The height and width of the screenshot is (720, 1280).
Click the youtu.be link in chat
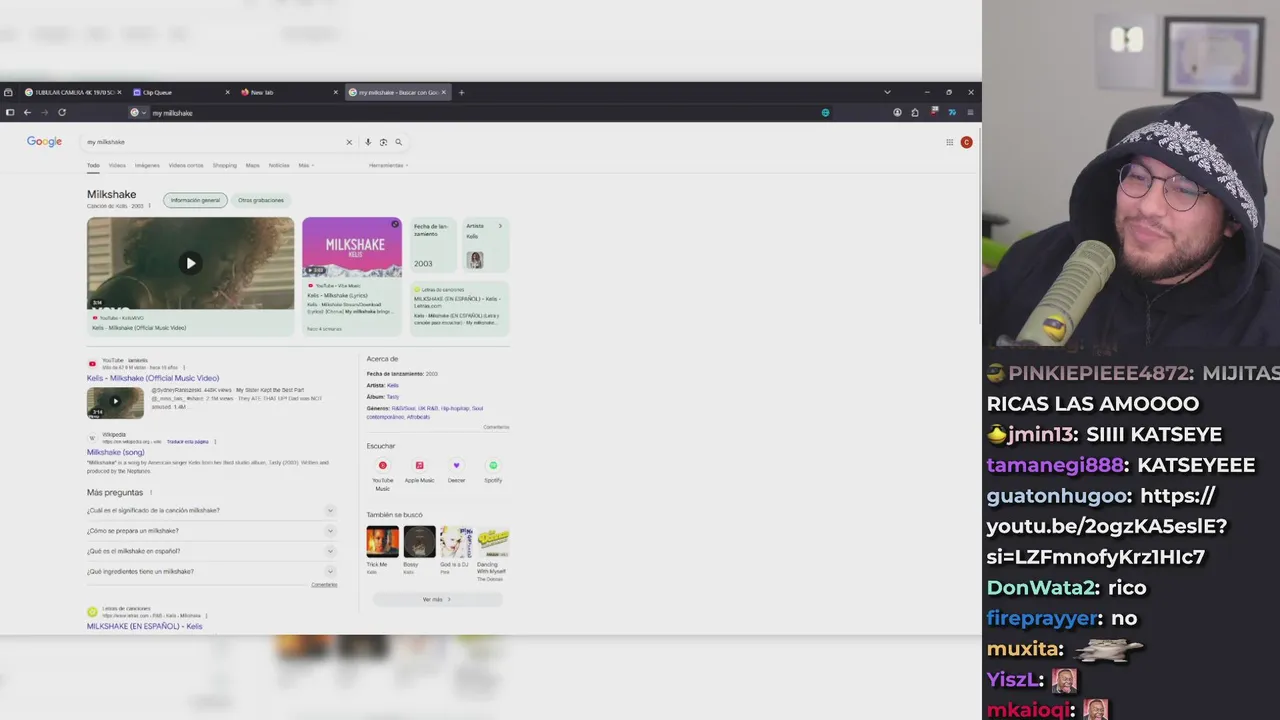pyautogui.click(x=1106, y=526)
